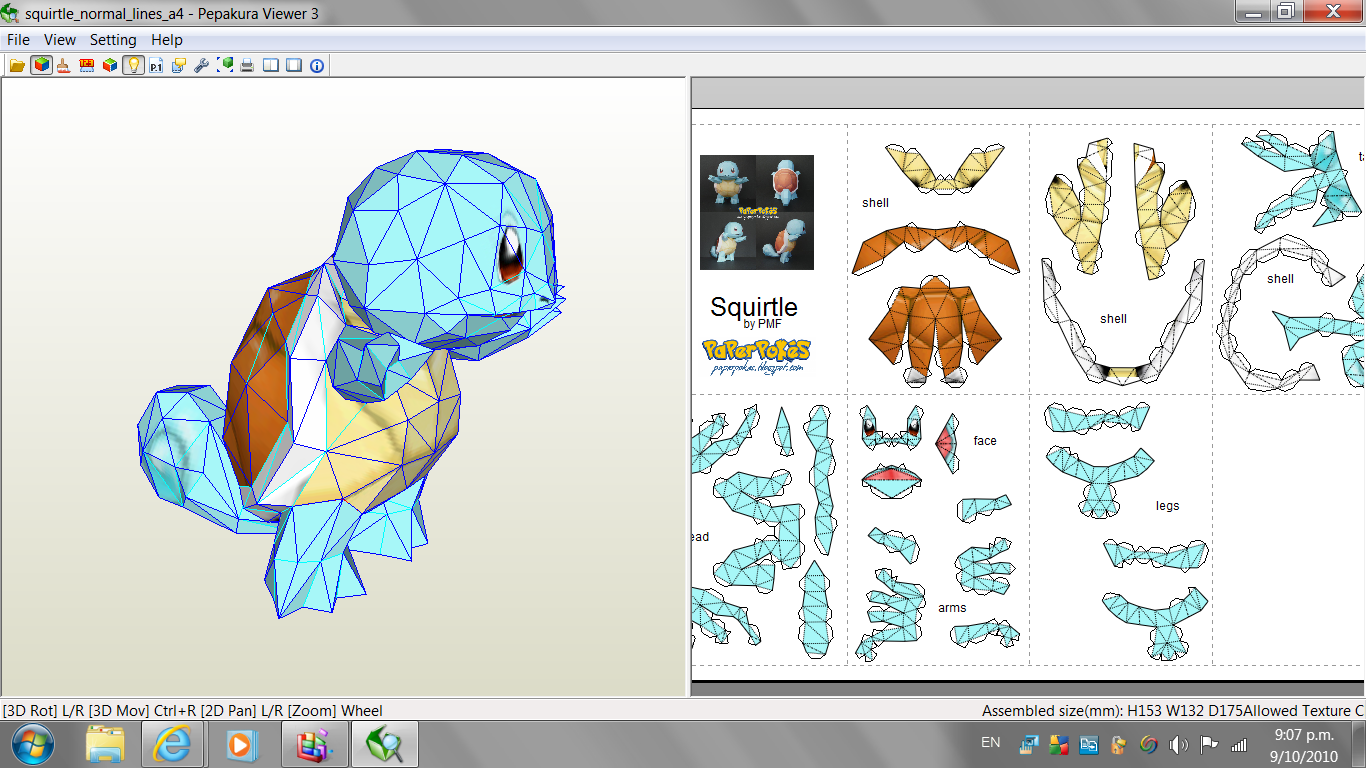
Task: Click the padlock tray icon
Action: (x=1118, y=744)
